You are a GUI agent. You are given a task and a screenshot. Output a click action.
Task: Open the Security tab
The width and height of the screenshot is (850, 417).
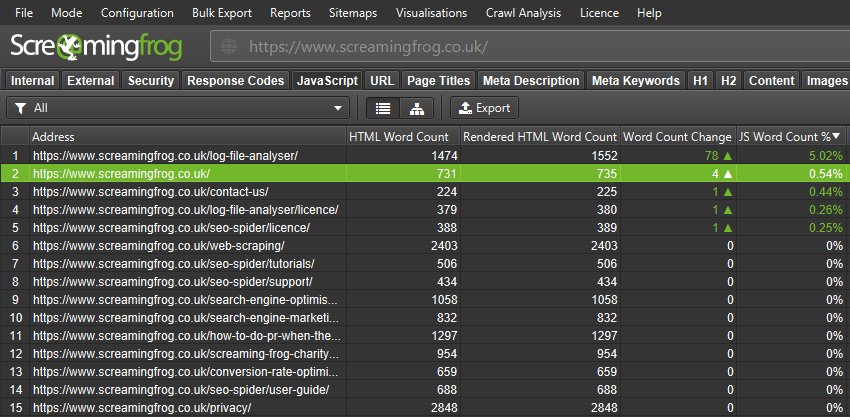click(151, 81)
